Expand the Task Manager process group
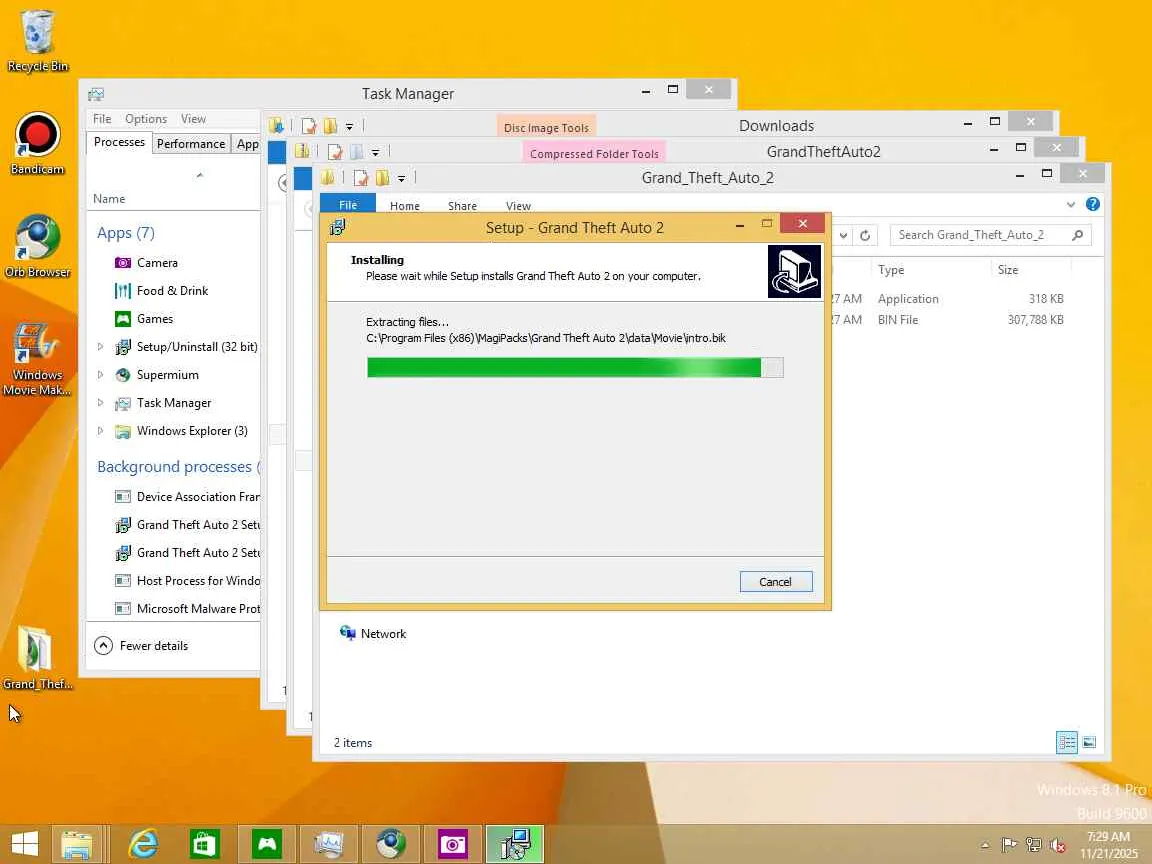 (x=101, y=402)
